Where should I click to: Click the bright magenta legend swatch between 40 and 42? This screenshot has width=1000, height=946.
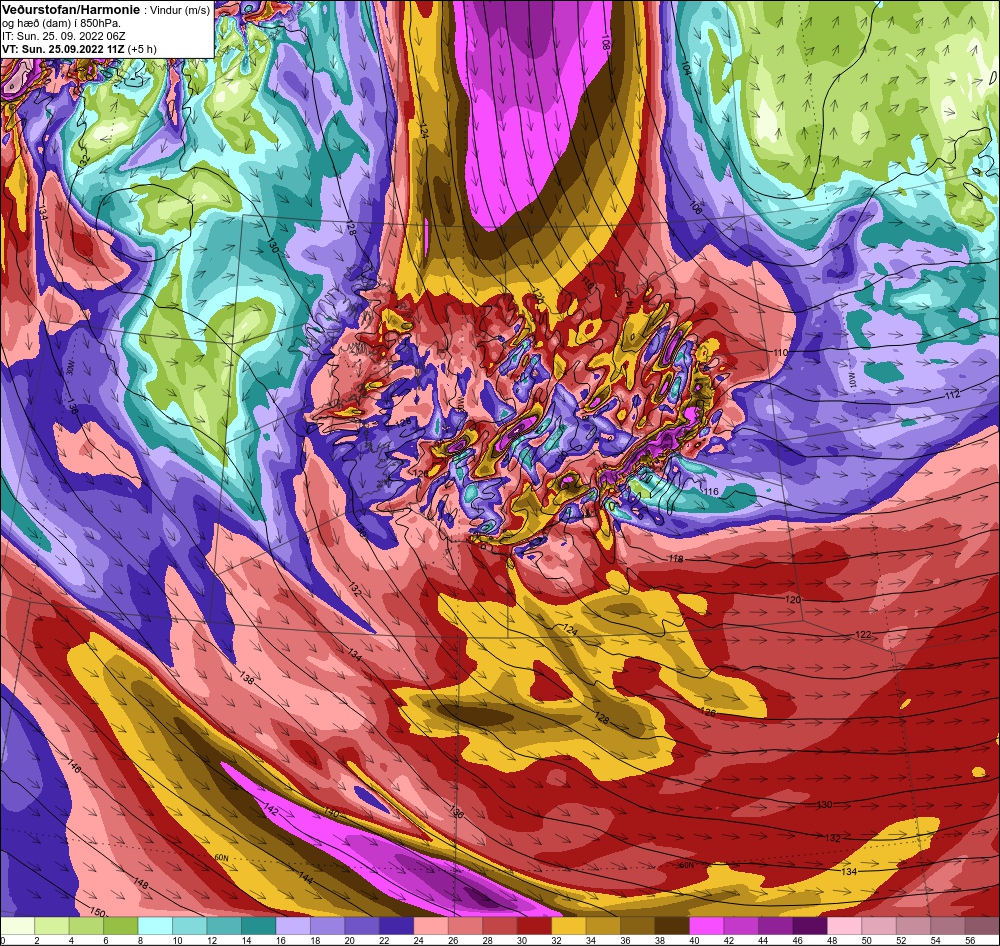[707, 926]
